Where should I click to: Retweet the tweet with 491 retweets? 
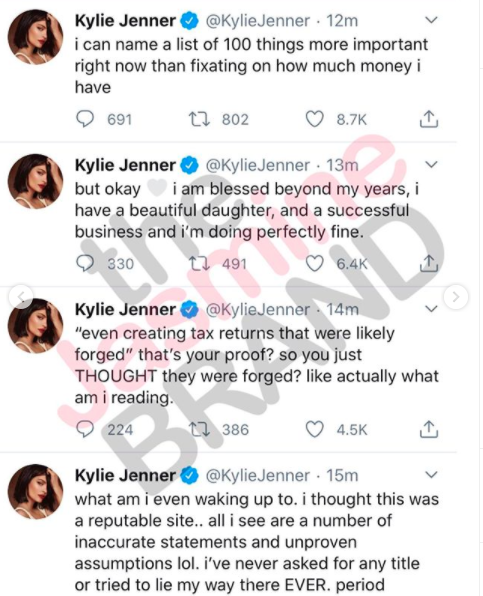(200, 263)
